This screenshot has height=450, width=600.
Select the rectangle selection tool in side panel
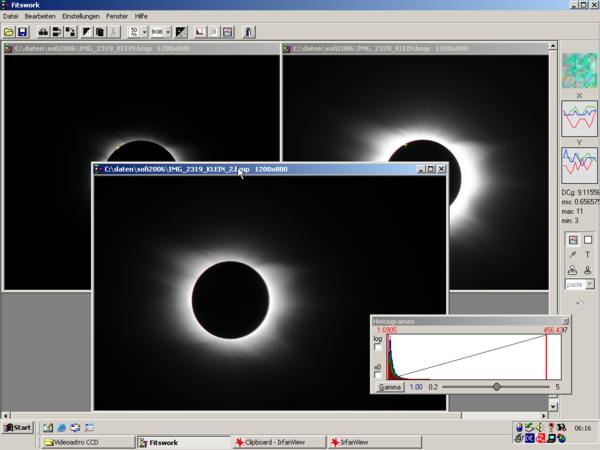[x=587, y=240]
